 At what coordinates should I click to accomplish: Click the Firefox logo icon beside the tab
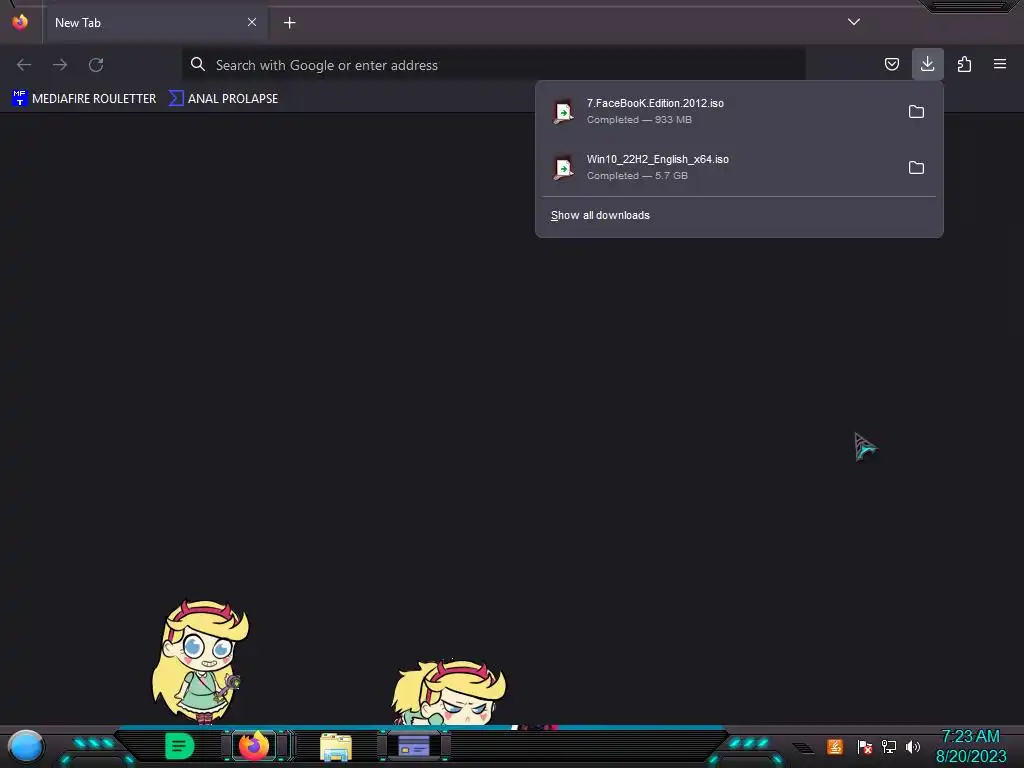[x=20, y=22]
